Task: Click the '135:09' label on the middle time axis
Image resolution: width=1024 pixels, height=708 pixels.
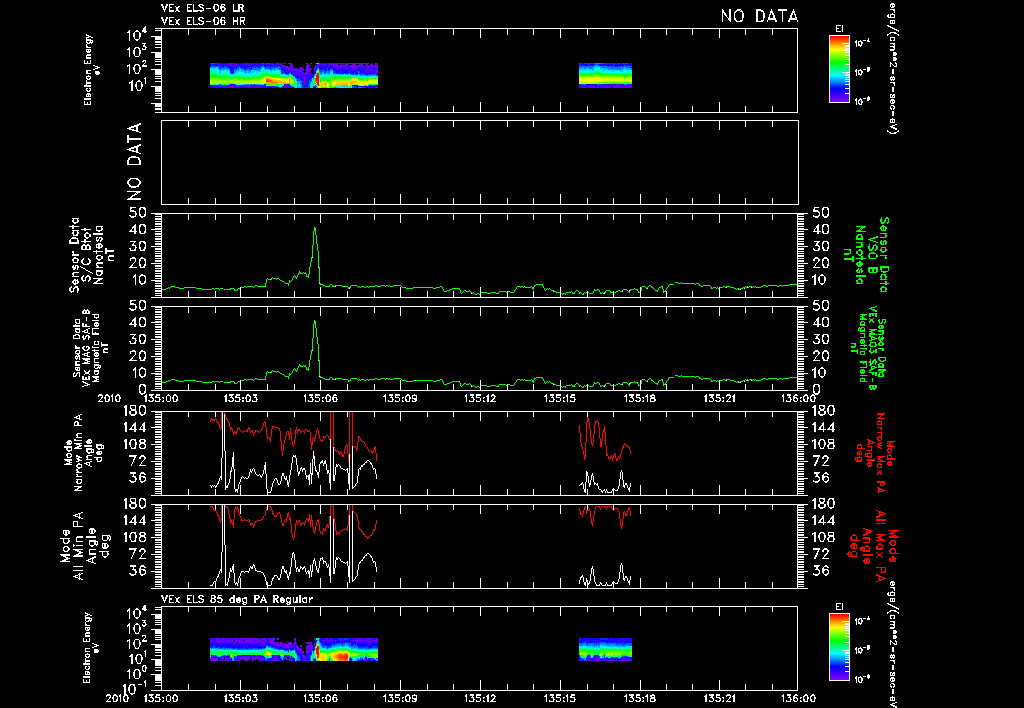Action: 400,398
